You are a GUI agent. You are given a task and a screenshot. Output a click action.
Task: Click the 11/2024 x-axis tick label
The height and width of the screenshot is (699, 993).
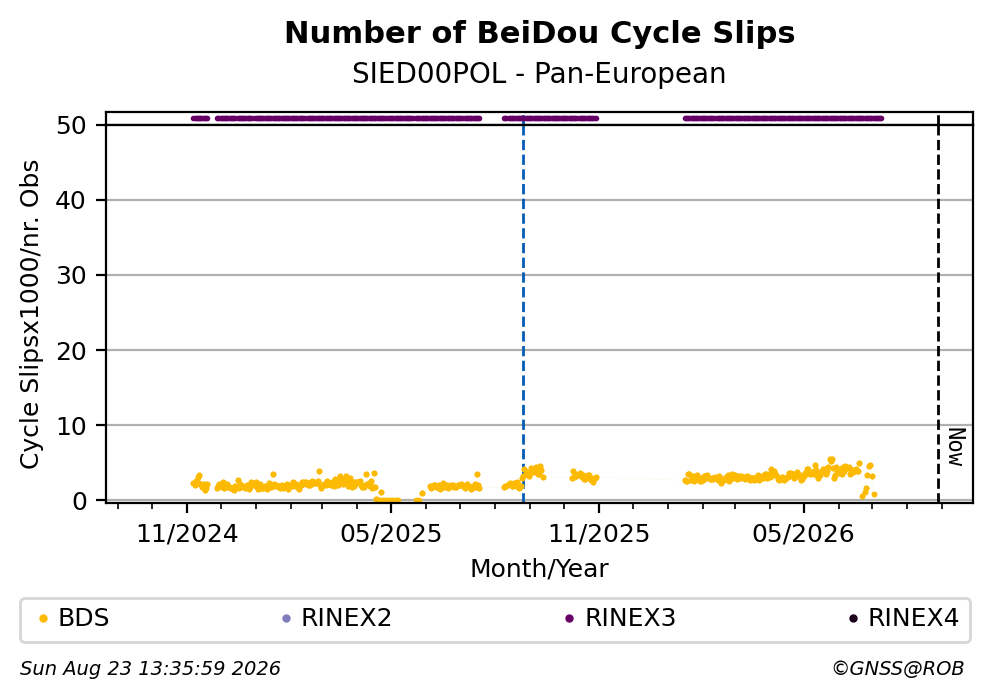187,534
